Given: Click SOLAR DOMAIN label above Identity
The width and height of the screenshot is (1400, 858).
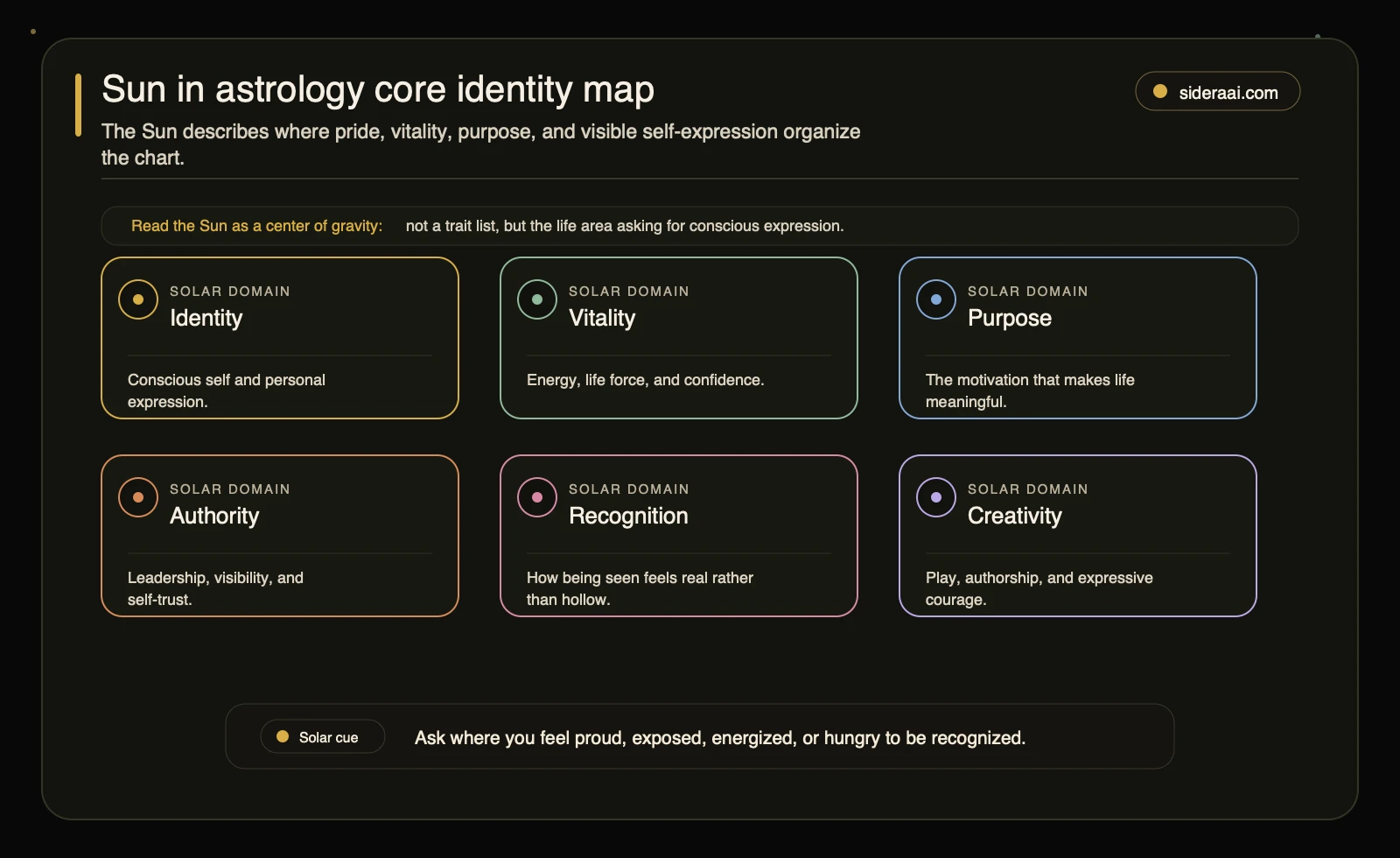Looking at the screenshot, I should (x=230, y=291).
